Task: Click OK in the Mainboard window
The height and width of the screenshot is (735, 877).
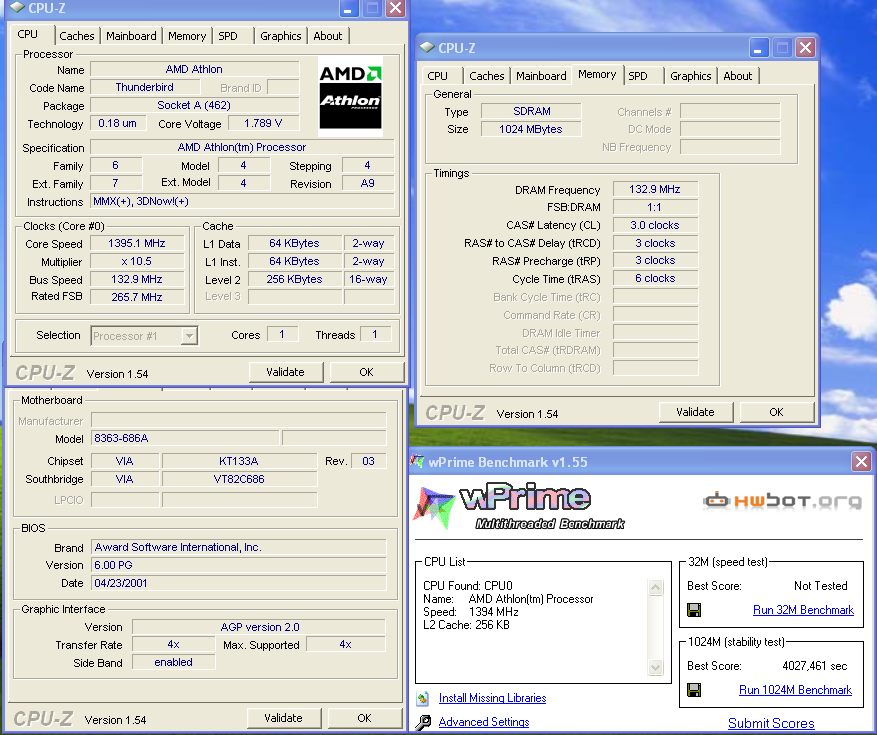Action: [365, 718]
